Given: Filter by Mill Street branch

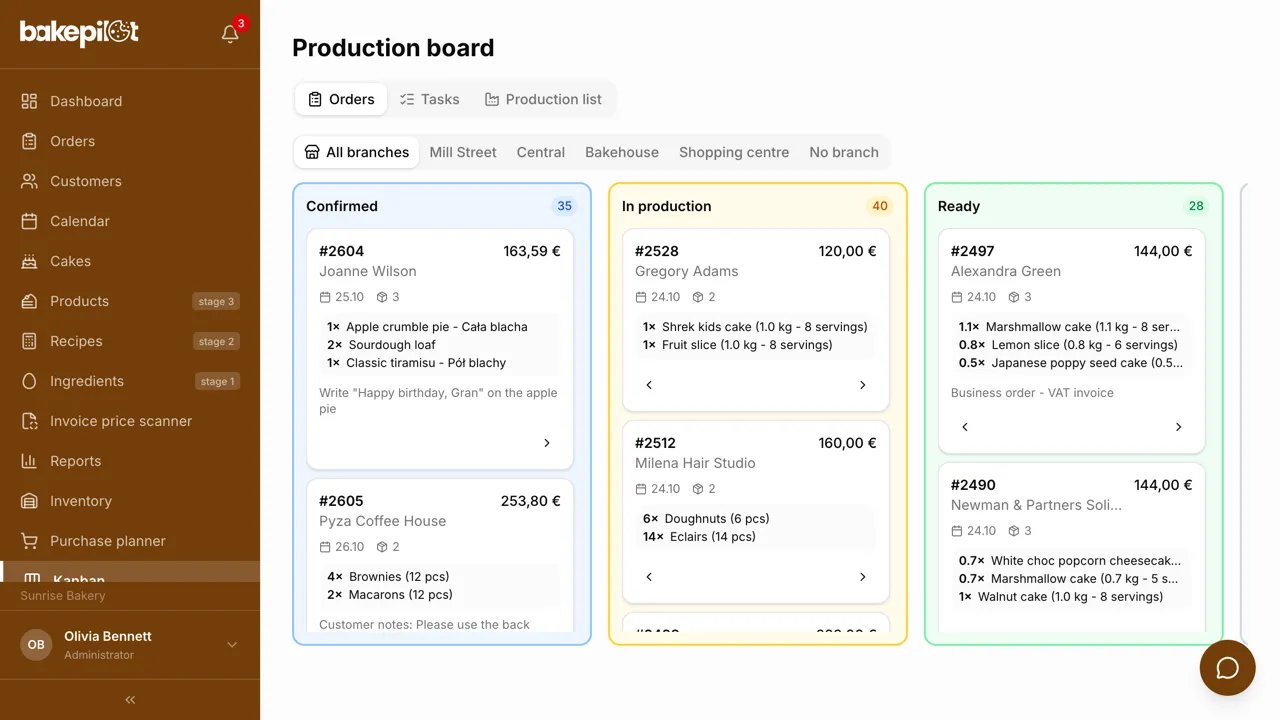Looking at the screenshot, I should (463, 152).
